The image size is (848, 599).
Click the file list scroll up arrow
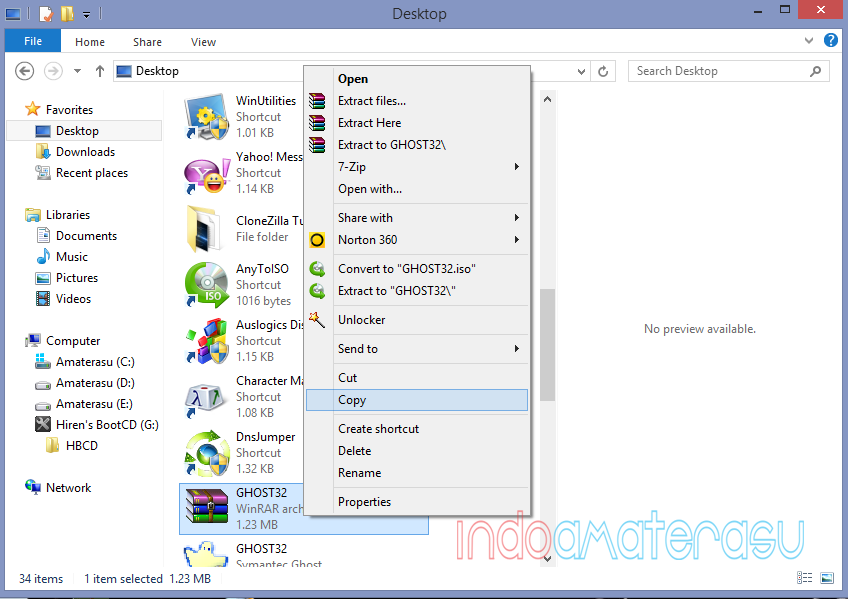tap(547, 99)
